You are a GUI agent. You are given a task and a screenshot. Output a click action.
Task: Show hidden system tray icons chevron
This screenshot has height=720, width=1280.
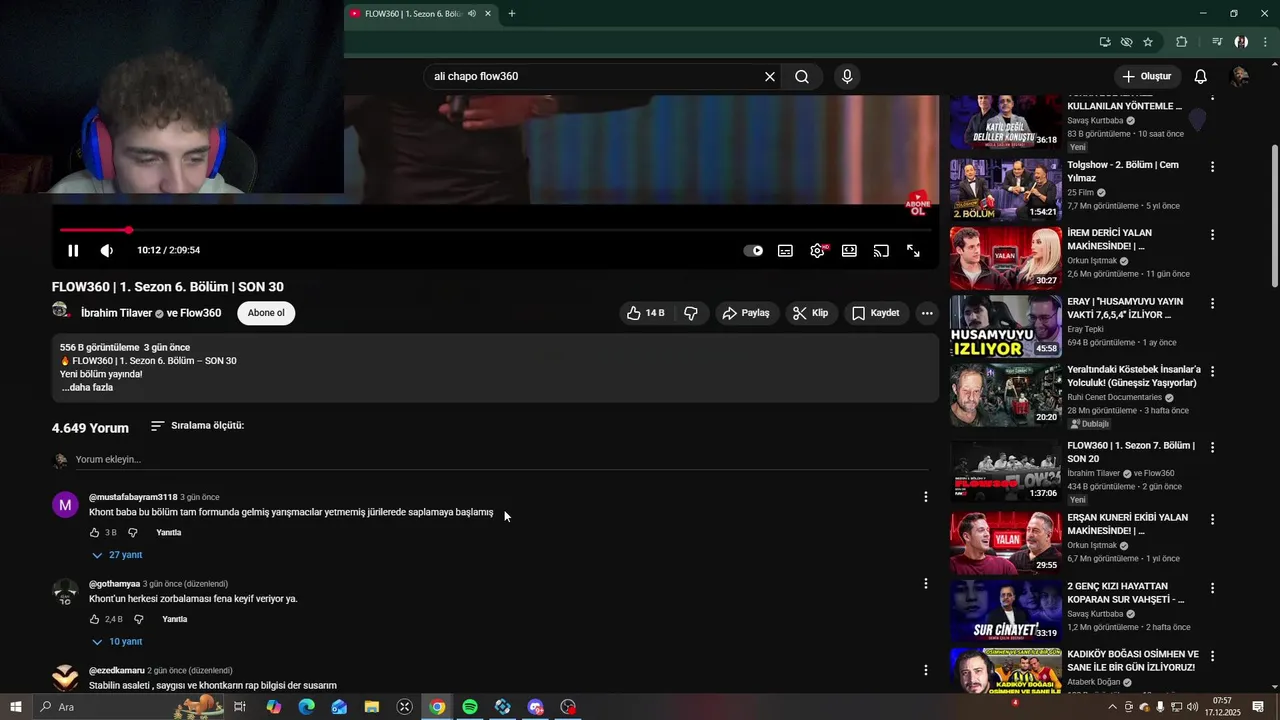tap(1112, 707)
